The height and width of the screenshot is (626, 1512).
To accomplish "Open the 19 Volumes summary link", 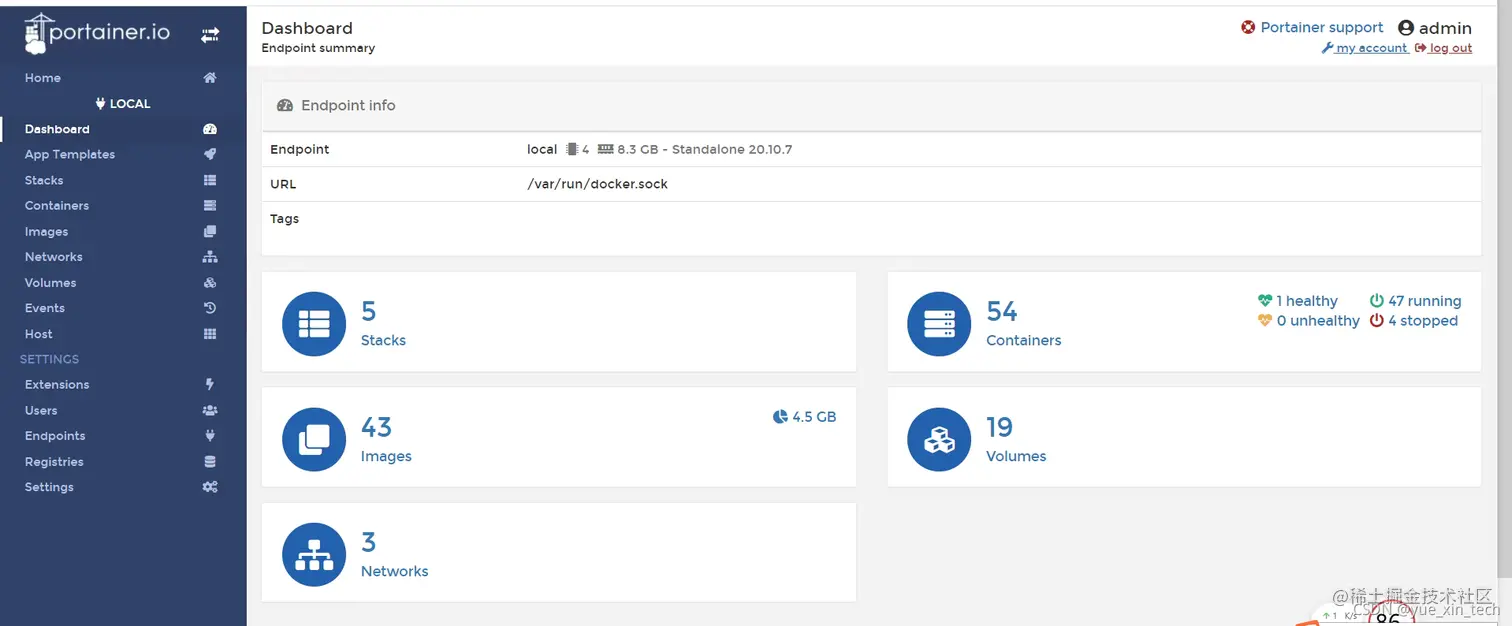I will point(1184,437).
